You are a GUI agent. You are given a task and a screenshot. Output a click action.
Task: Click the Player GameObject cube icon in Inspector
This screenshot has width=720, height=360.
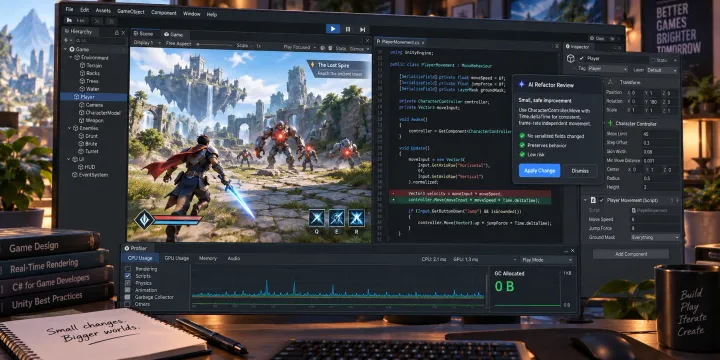[571, 58]
